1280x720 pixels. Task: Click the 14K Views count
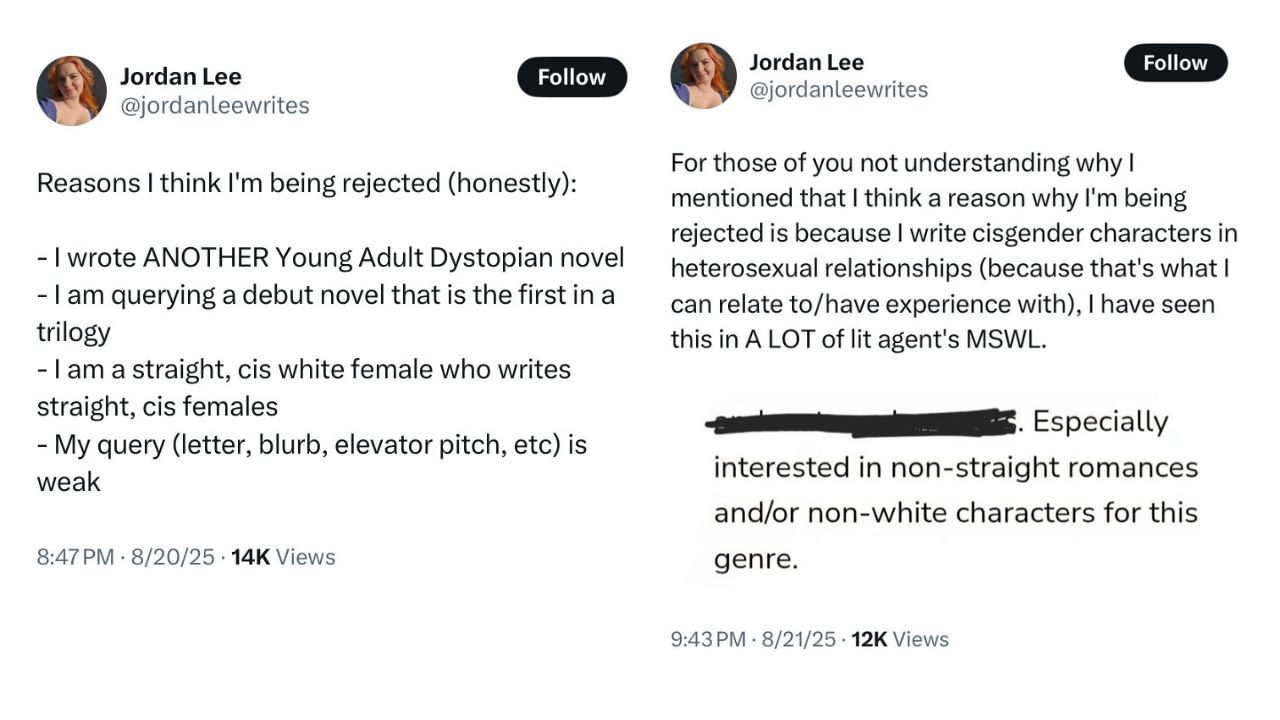coord(283,557)
